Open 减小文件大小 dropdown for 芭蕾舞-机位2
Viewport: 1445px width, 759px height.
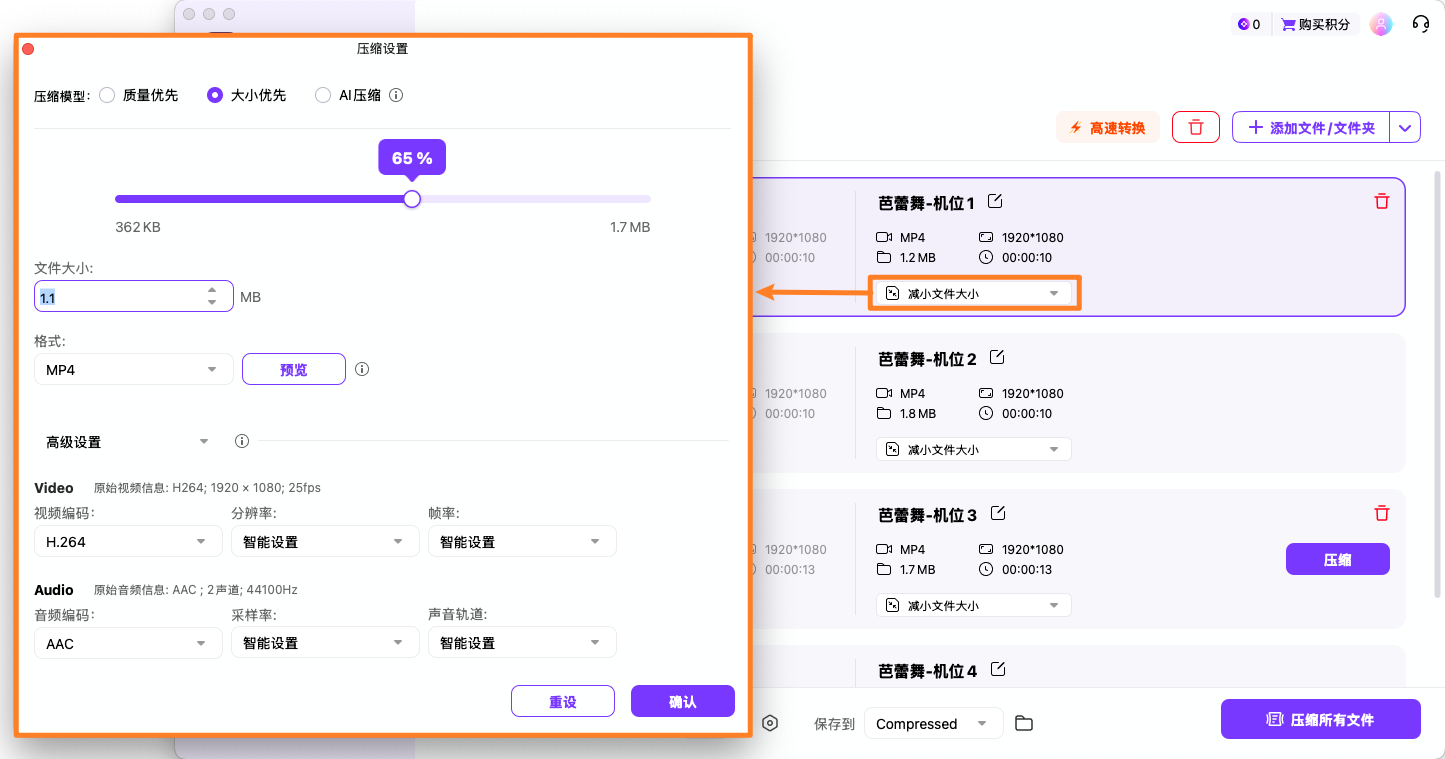click(x=972, y=448)
